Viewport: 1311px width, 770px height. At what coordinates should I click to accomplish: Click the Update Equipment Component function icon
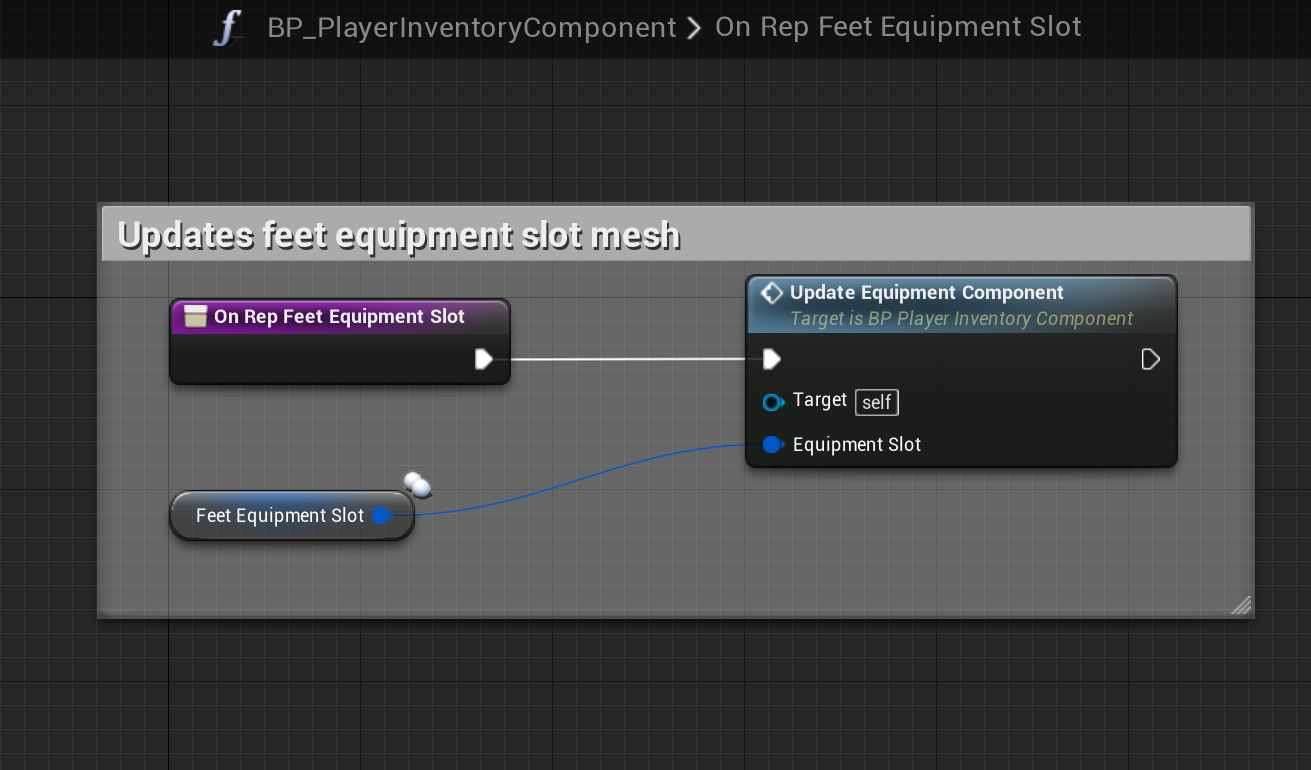click(771, 293)
